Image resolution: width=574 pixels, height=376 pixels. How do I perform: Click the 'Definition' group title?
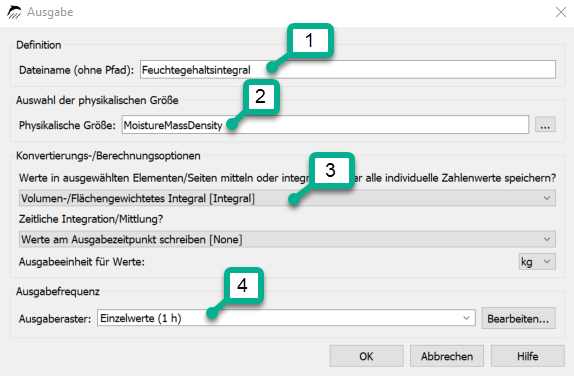tap(38, 45)
